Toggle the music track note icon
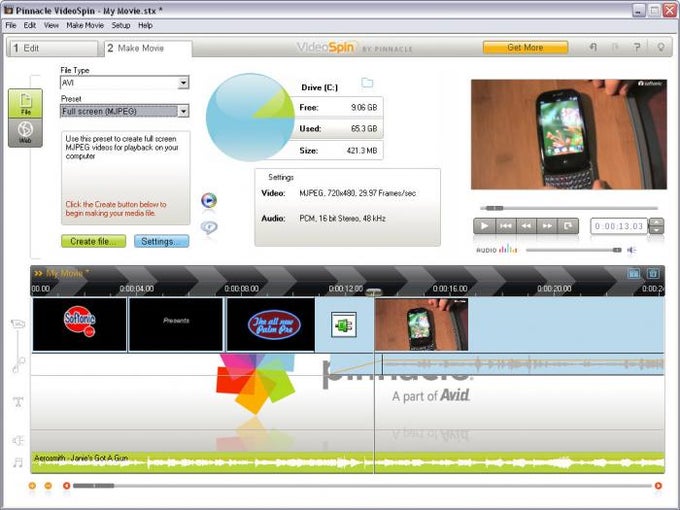This screenshot has width=680, height=510. coord(18,462)
